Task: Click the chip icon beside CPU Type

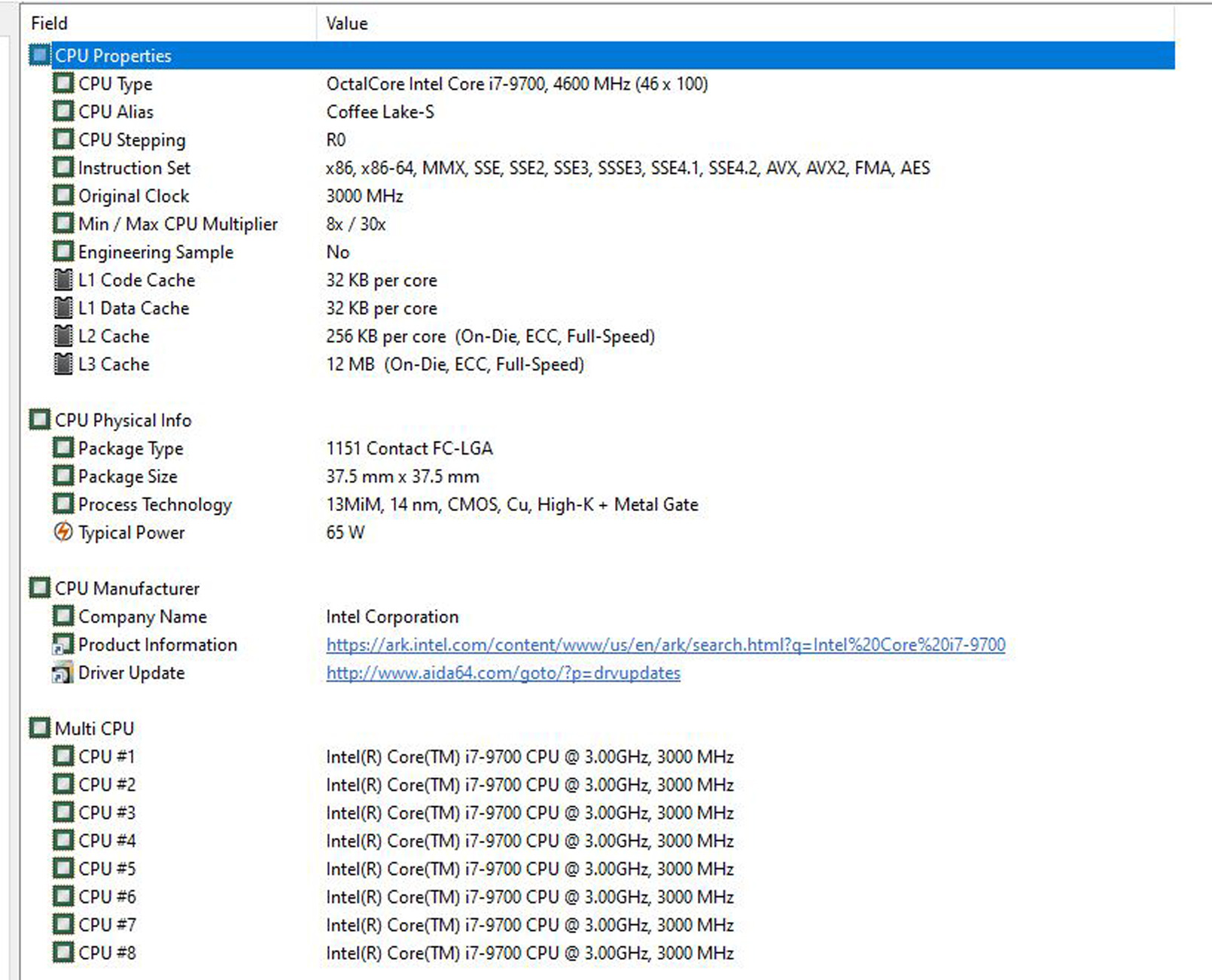Action: tap(63, 83)
